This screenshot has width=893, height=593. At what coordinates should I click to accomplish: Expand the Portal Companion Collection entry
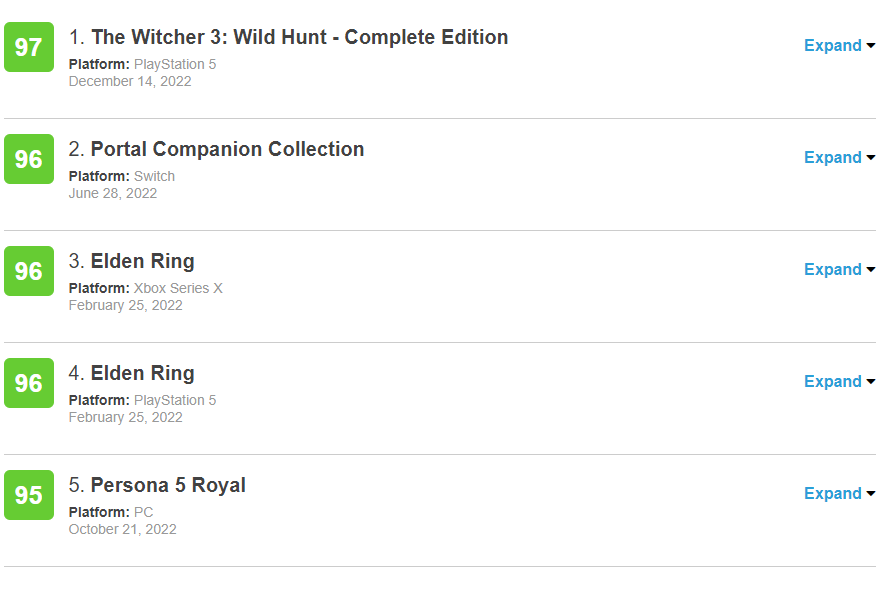tap(839, 158)
